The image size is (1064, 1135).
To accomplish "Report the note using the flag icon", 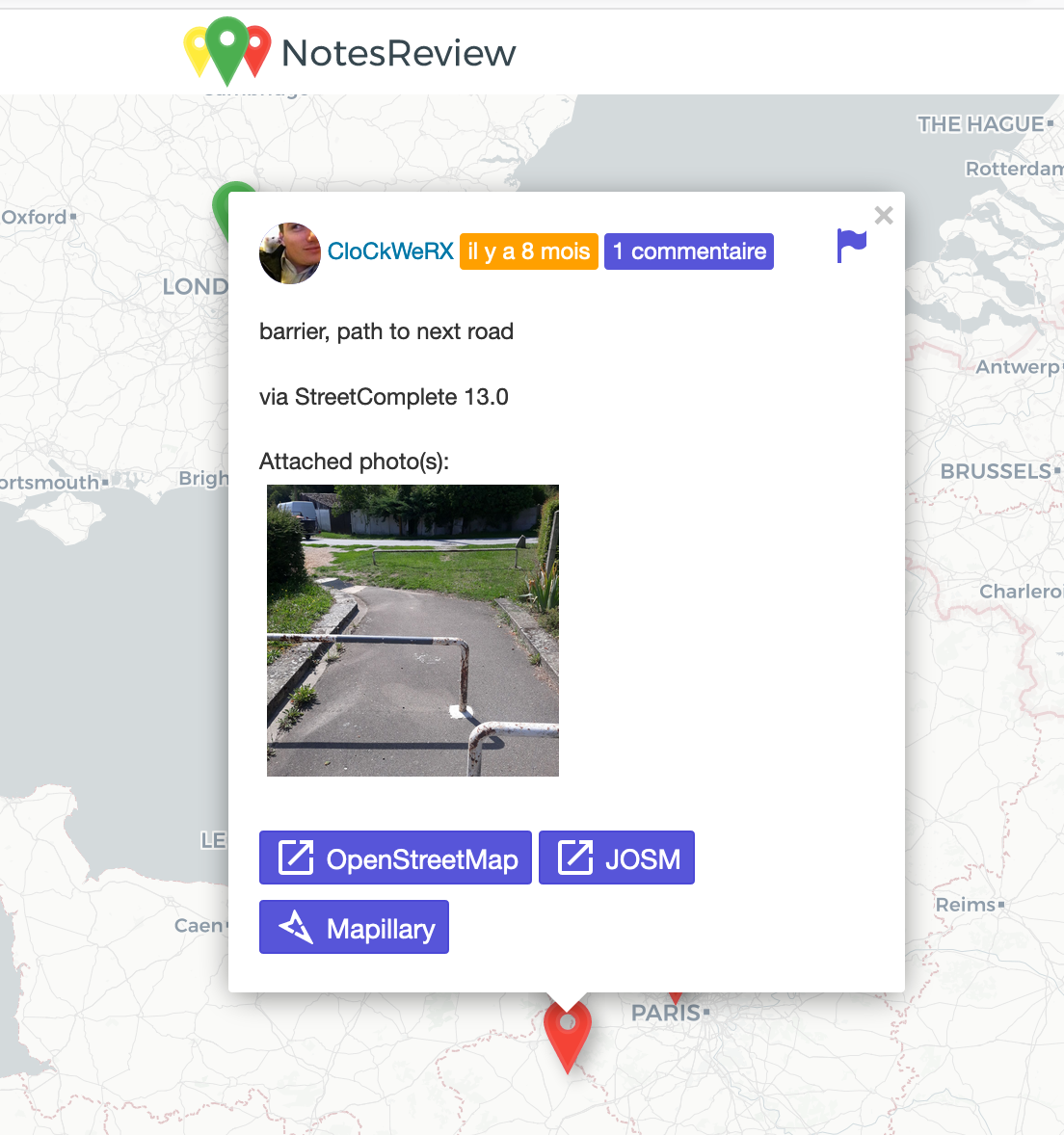I will [x=851, y=246].
